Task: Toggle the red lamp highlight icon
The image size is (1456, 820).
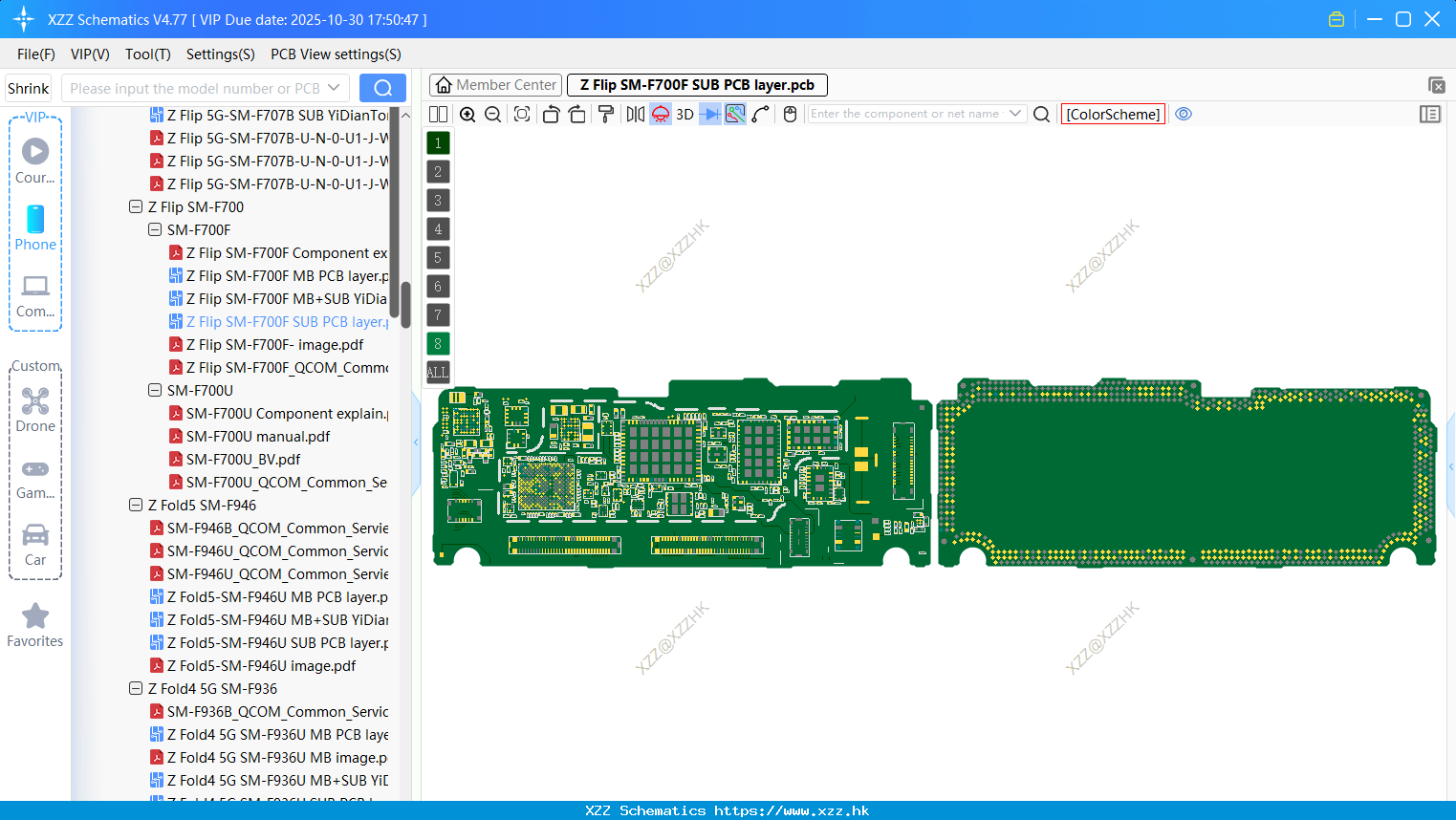Action: (661, 114)
